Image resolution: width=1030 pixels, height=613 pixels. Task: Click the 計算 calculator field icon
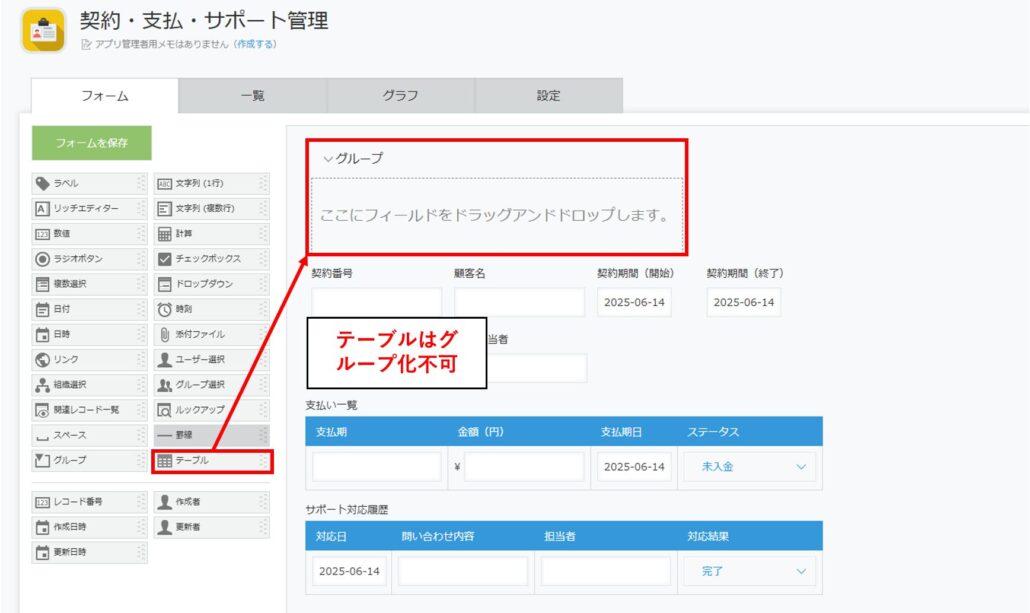165,234
